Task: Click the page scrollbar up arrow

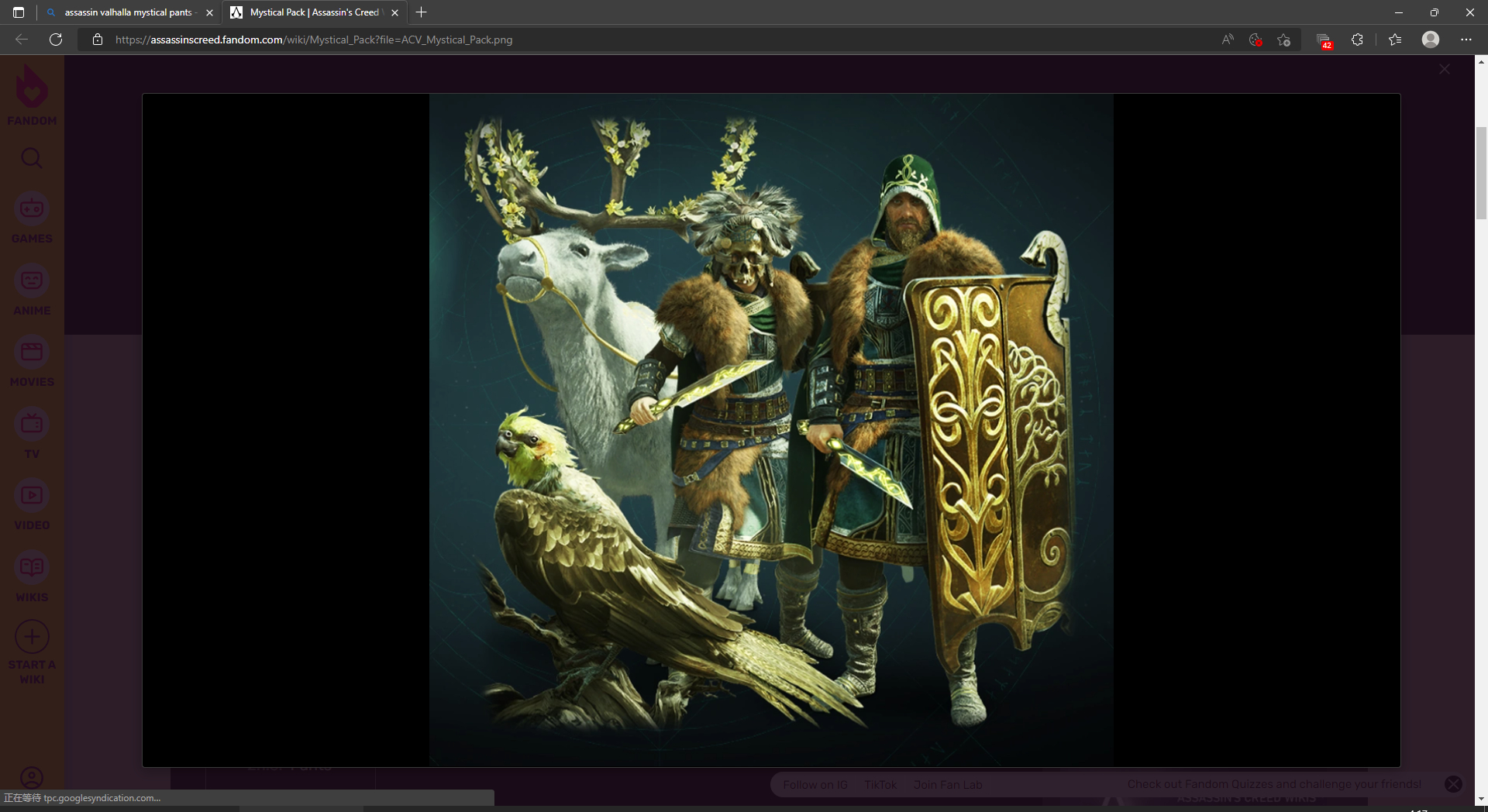Action: click(1481, 60)
